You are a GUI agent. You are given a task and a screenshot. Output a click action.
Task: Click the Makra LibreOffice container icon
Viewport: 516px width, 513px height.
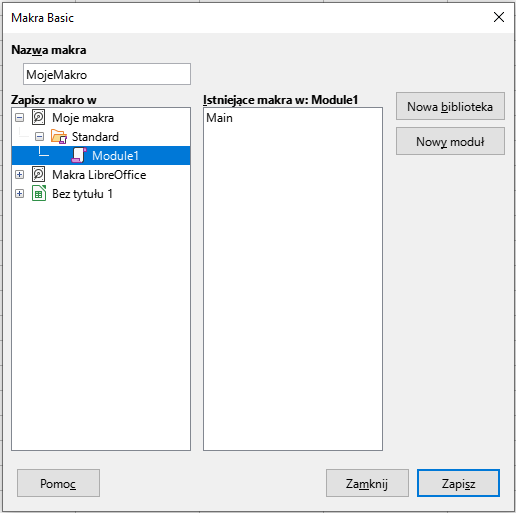[39, 175]
